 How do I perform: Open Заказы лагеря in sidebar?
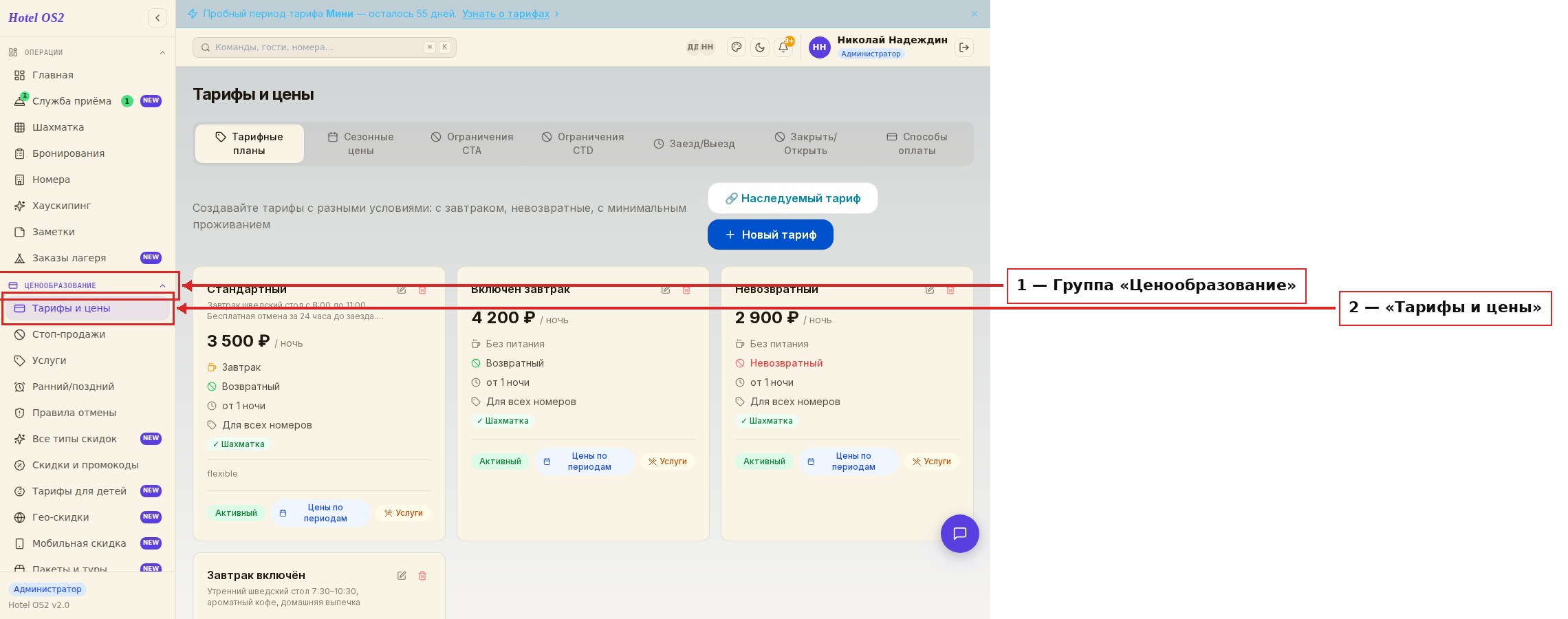tap(87, 258)
